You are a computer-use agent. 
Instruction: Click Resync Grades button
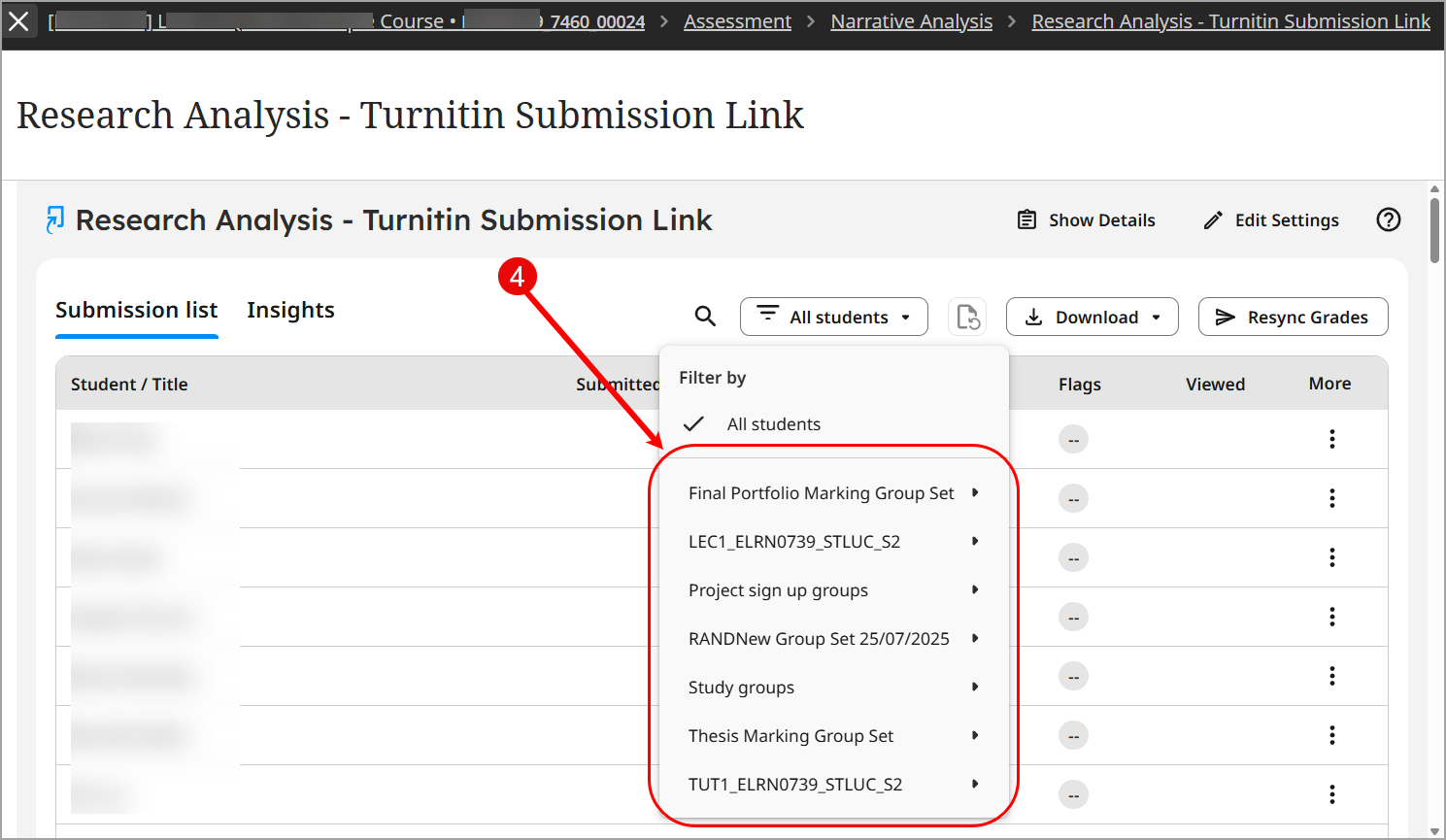click(1293, 317)
